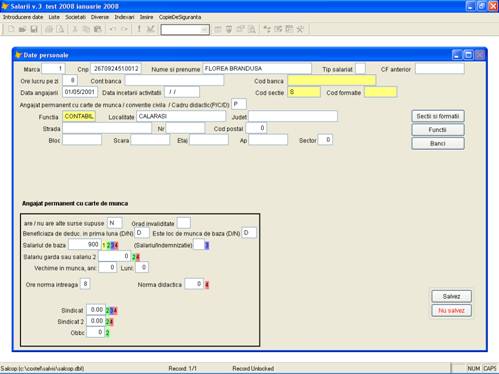The height and width of the screenshot is (374, 499).
Task: Click the Data incetarii activitatii field
Action: pos(182,92)
